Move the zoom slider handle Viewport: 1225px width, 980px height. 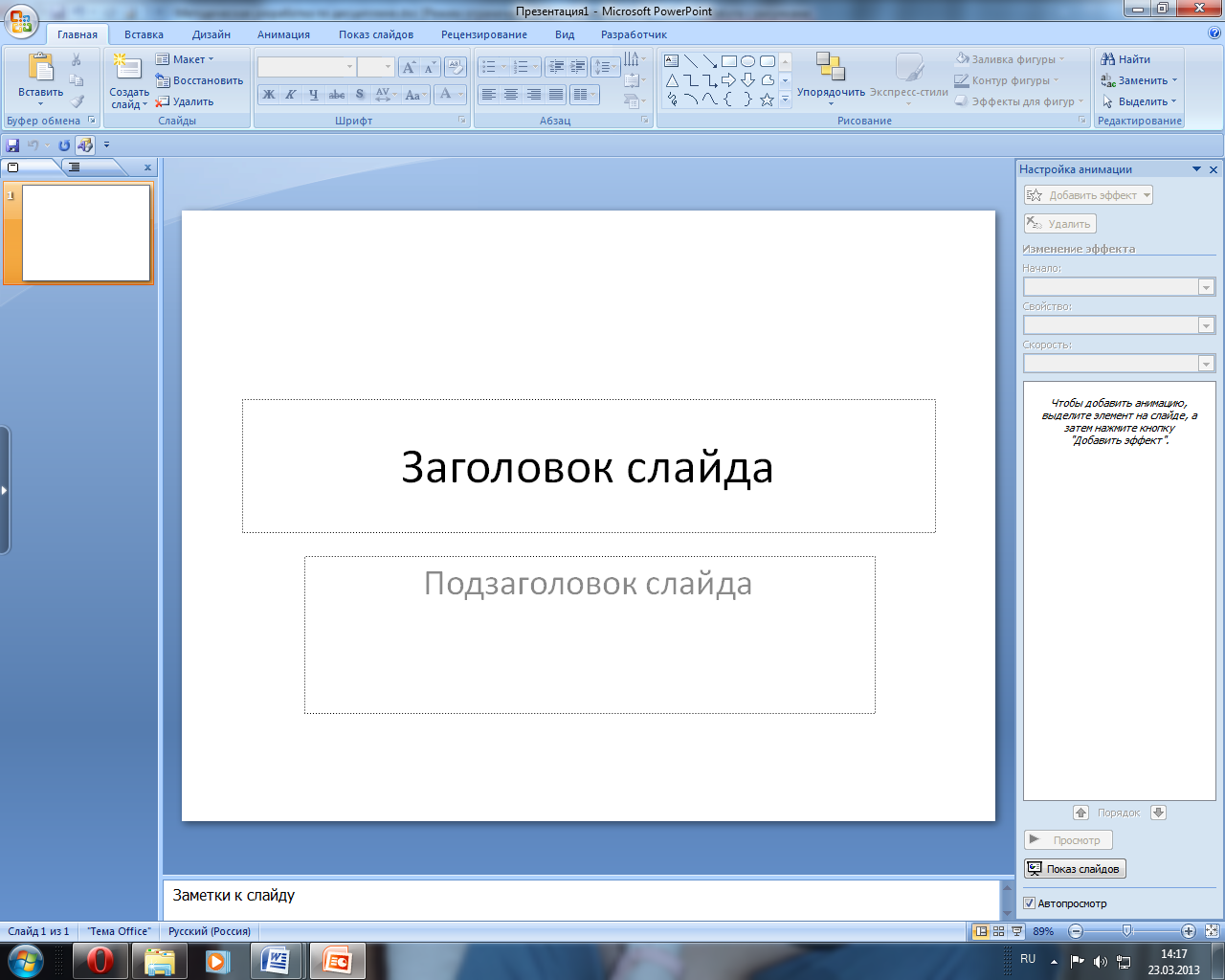[1127, 931]
